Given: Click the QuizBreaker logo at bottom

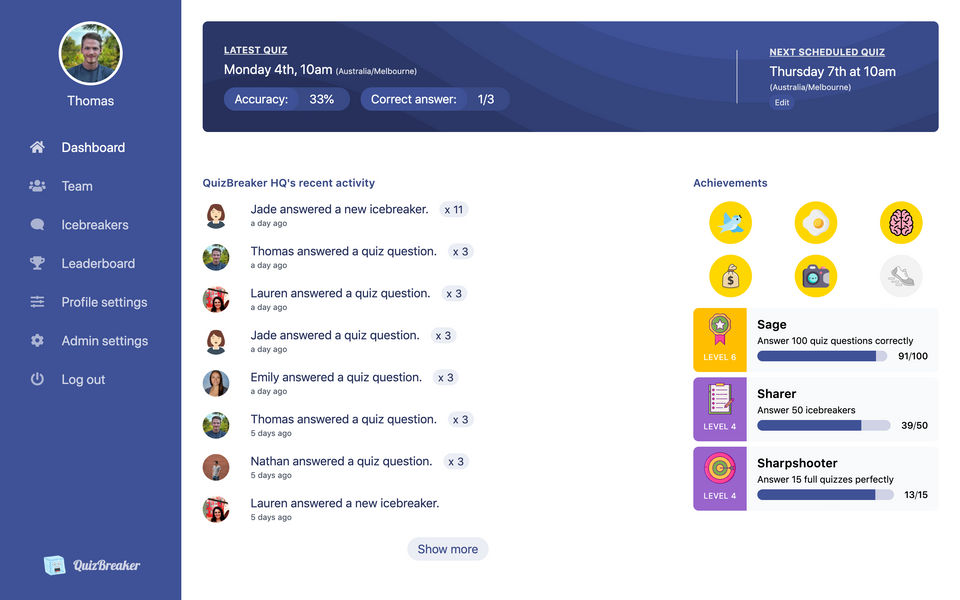Looking at the screenshot, I should pos(92,565).
